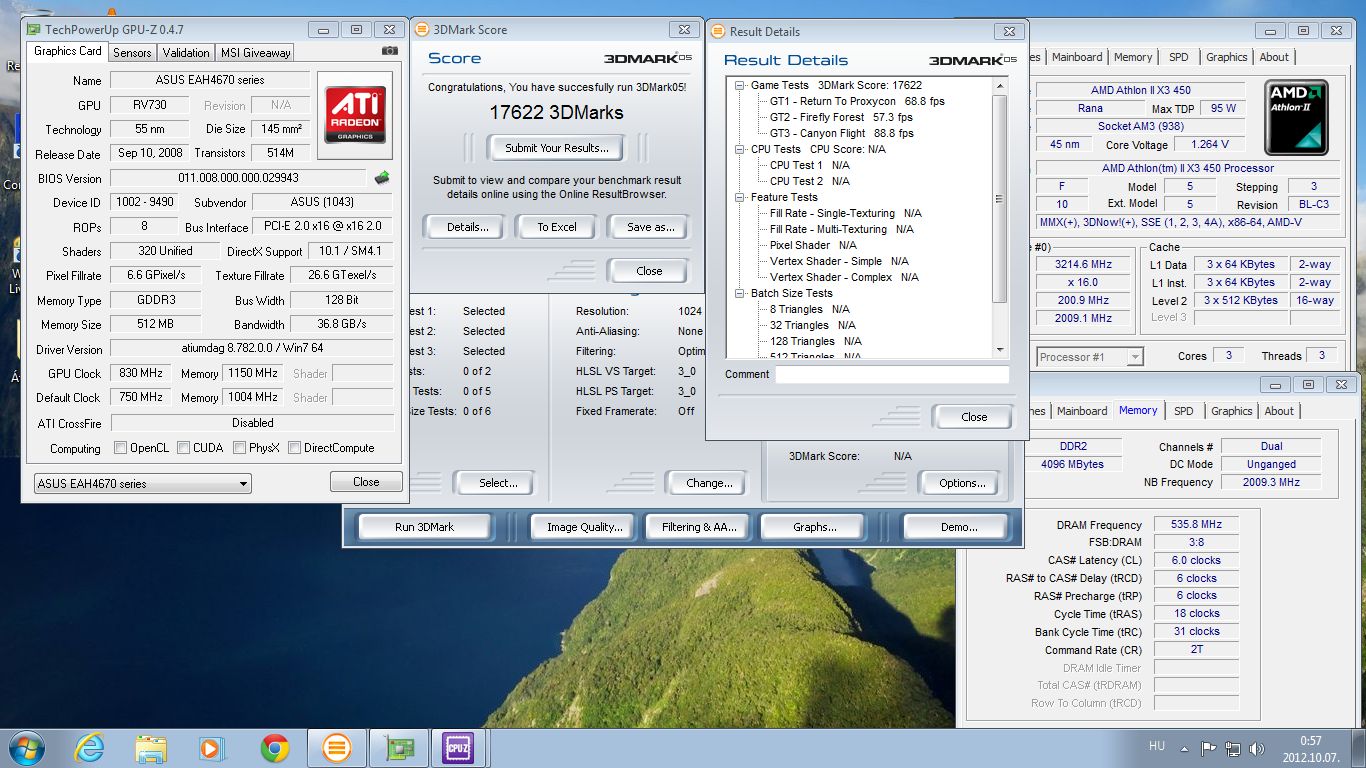Viewport: 1366px width, 768px height.
Task: Switch to GPU-Z via its taskbar icon
Action: click(399, 748)
